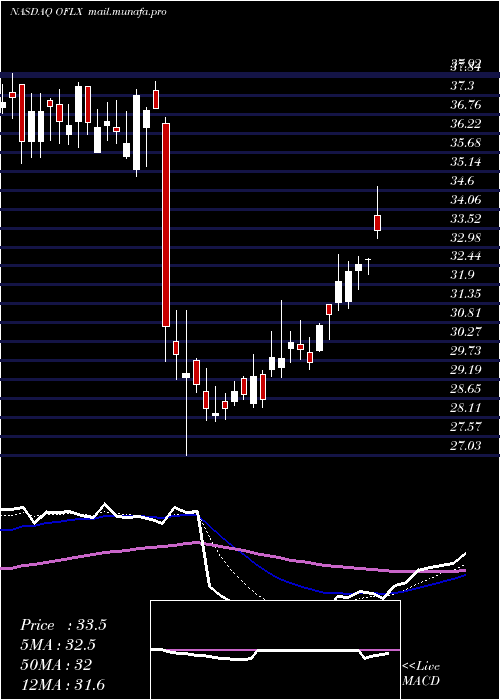Click the 31.35 price axis label
Image resolution: width=500 pixels, height=700 pixels.
pos(466,294)
